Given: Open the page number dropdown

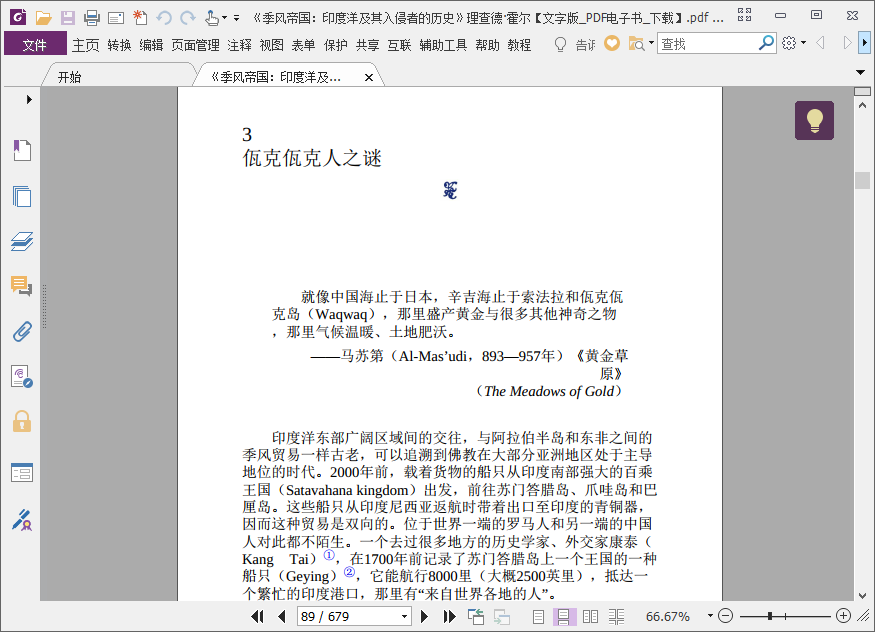Looking at the screenshot, I should coord(405,616).
